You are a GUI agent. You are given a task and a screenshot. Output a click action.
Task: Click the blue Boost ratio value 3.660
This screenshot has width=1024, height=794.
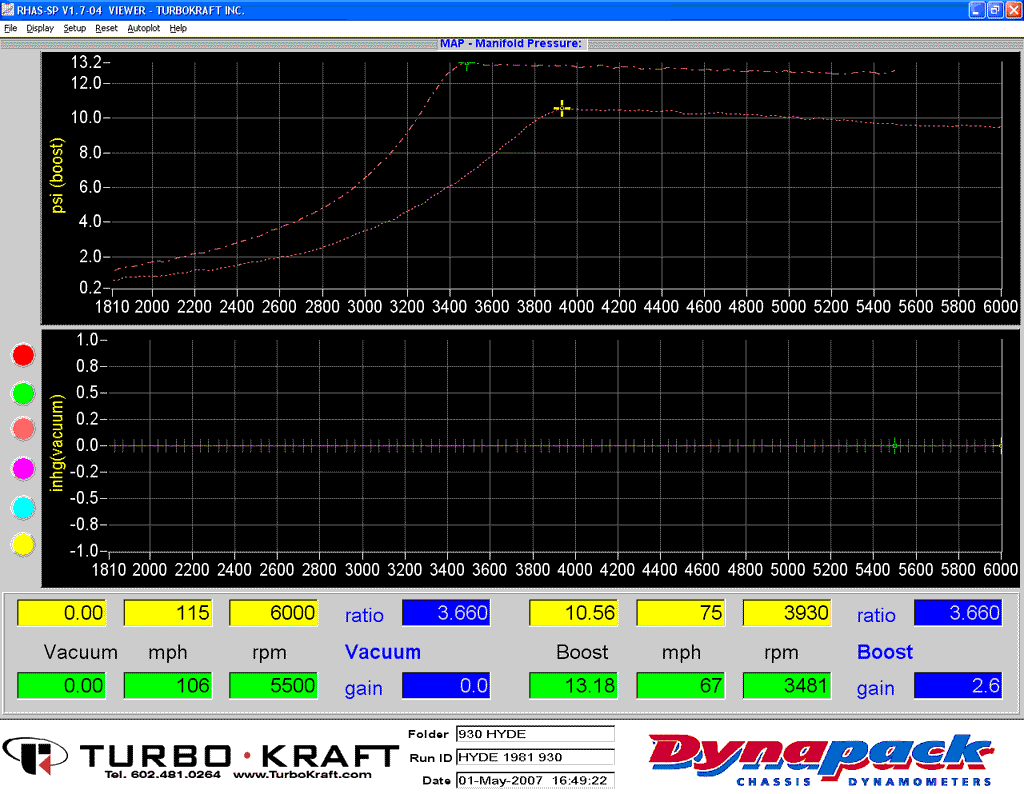[x=957, y=615]
